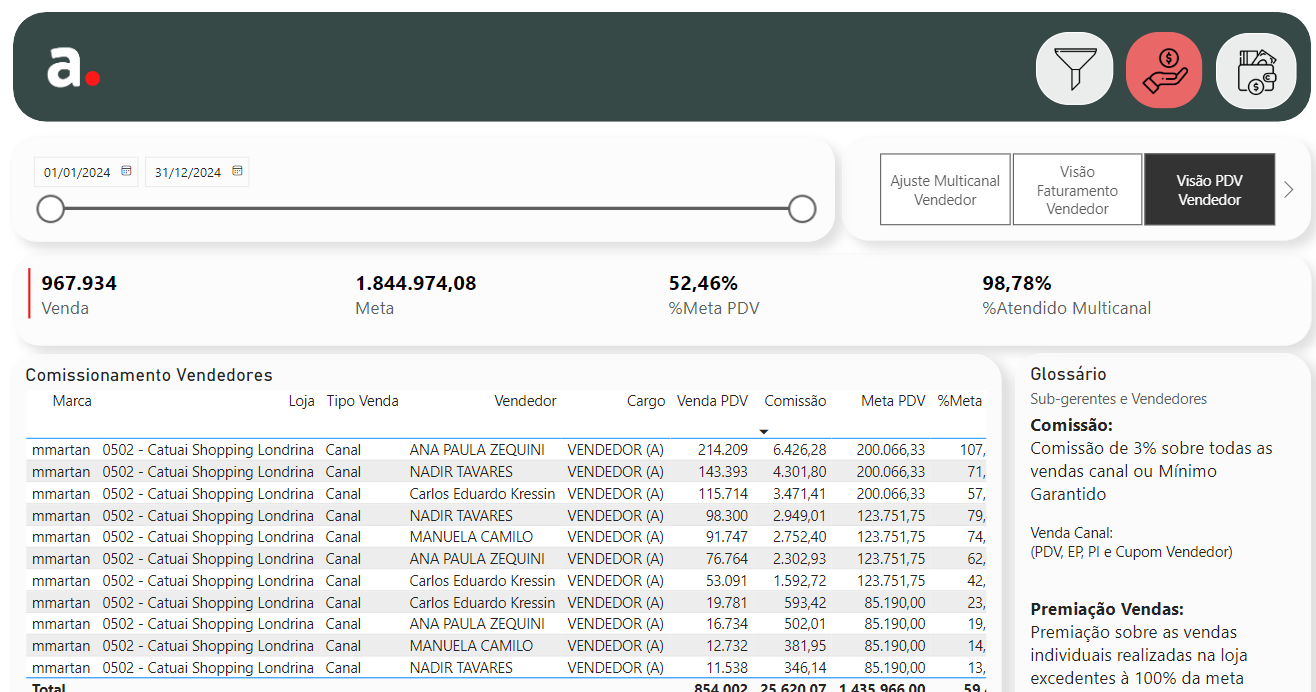The width and height of the screenshot is (1316, 692).
Task: Toggle sort arrow under Comissão column
Action: pos(764,431)
